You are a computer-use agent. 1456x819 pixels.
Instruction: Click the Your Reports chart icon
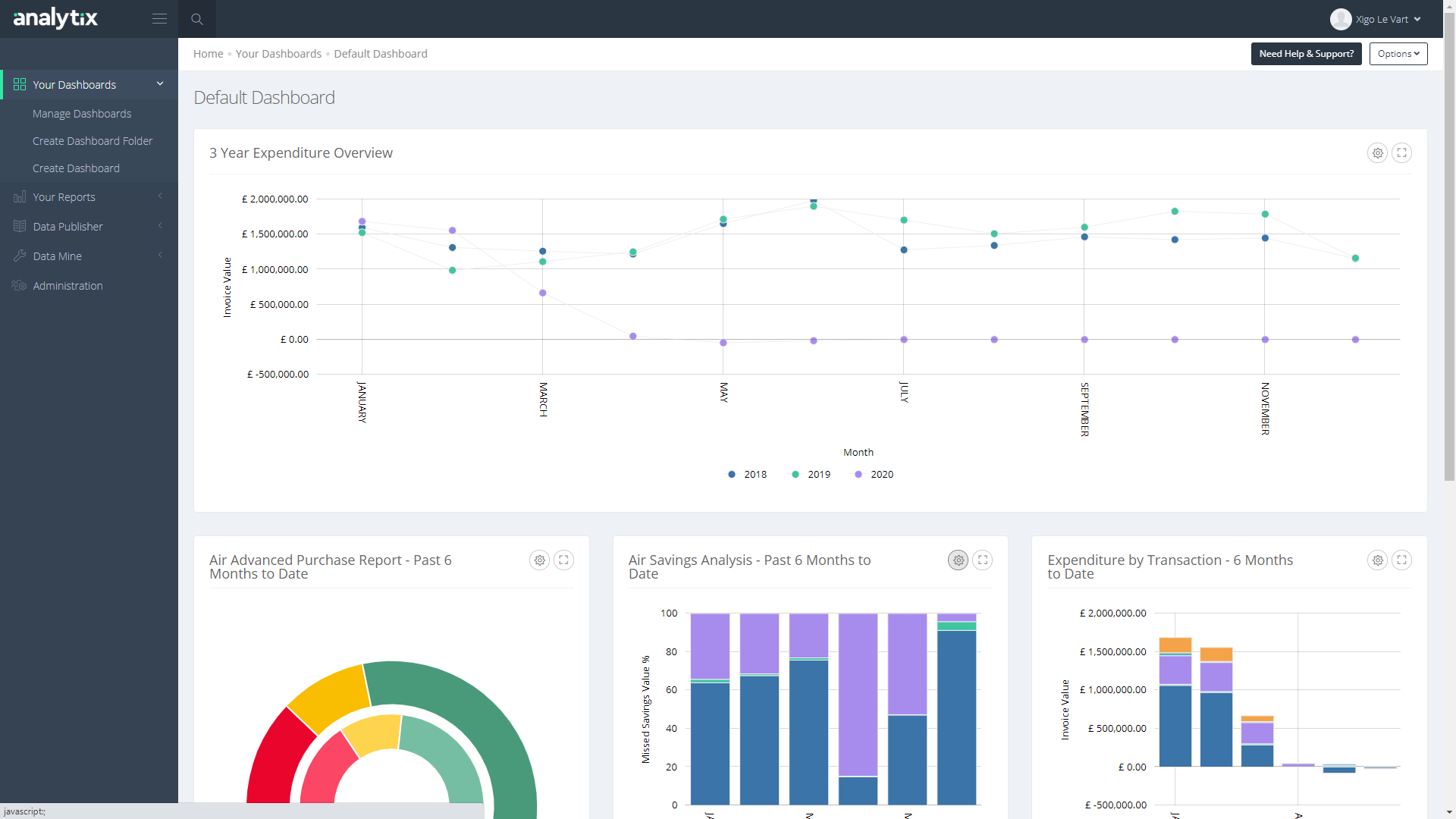click(20, 196)
